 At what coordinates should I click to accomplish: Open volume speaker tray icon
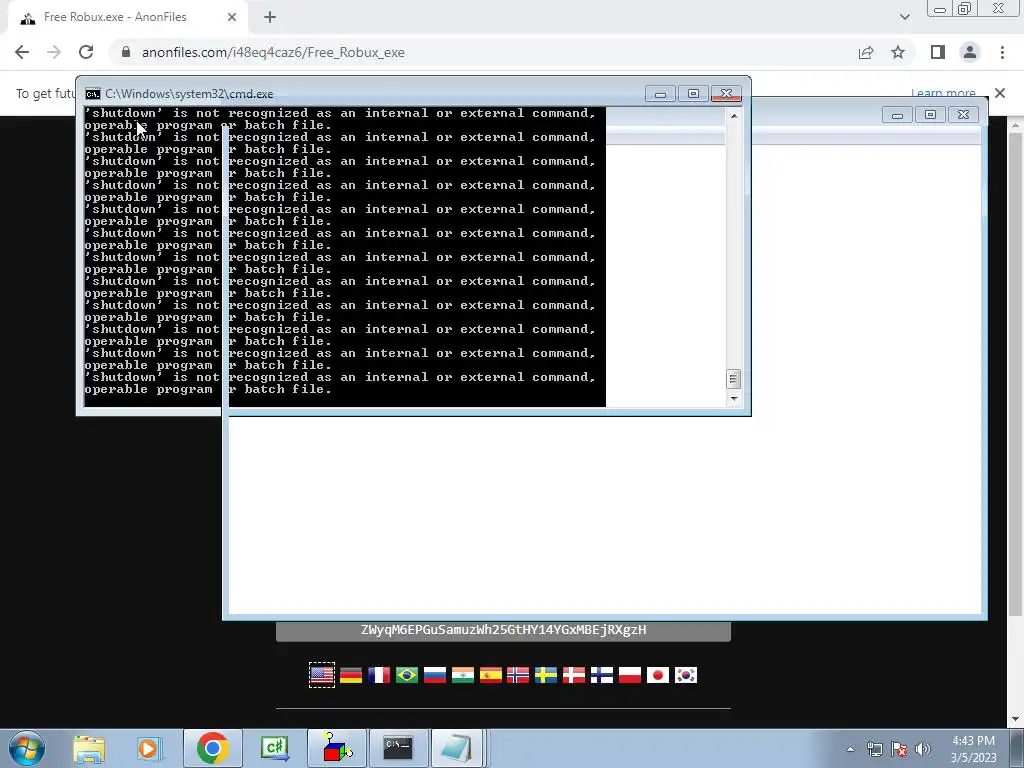click(x=923, y=749)
